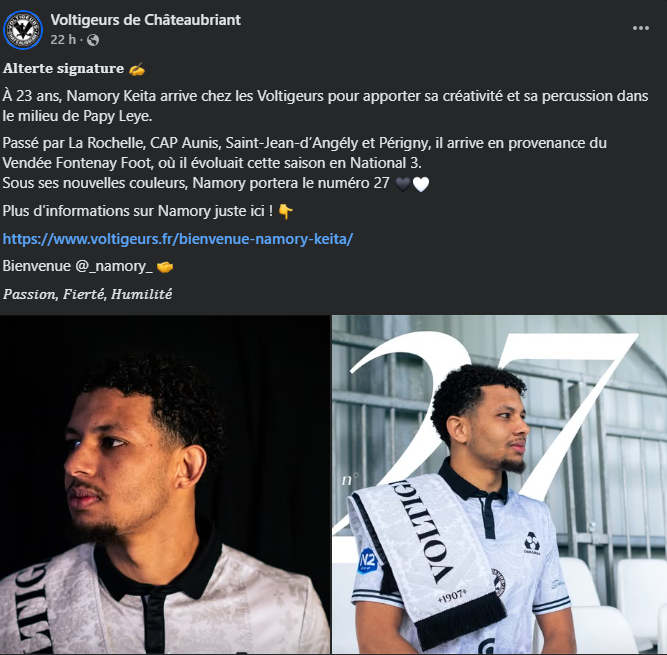
Task: Click the "Alterte signature" heading text
Action: point(64,69)
